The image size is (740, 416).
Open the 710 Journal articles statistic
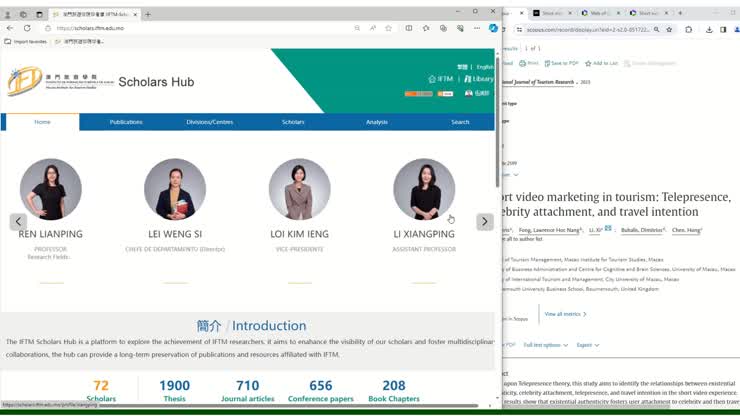click(x=248, y=391)
